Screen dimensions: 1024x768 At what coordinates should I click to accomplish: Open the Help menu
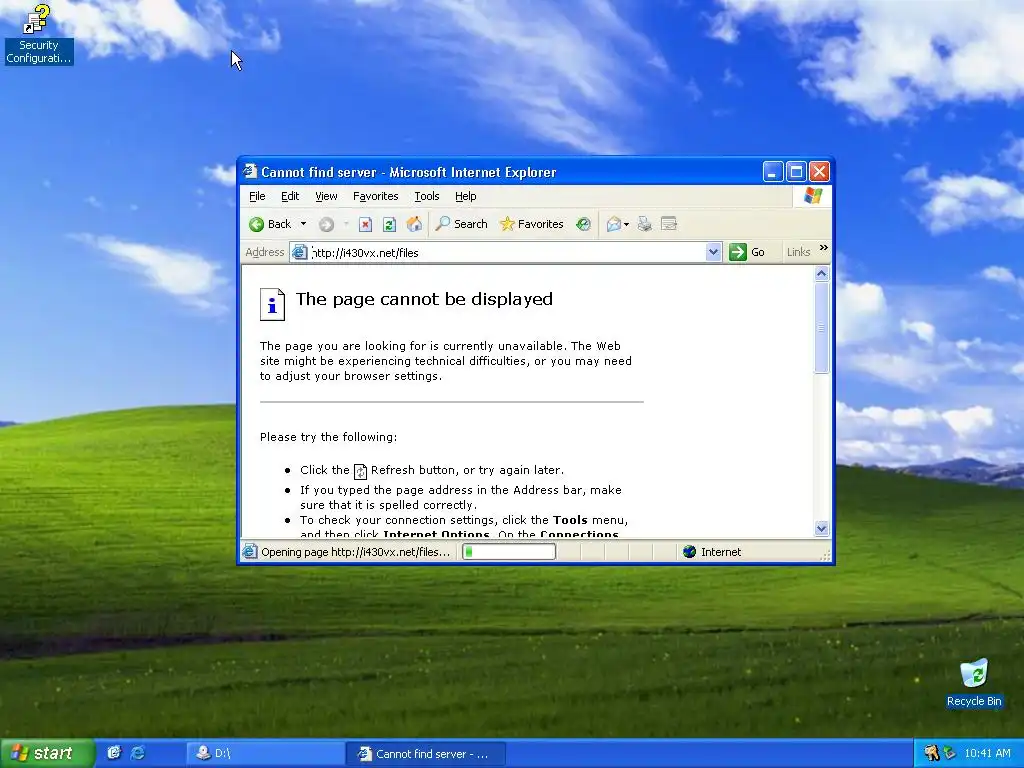tap(466, 196)
